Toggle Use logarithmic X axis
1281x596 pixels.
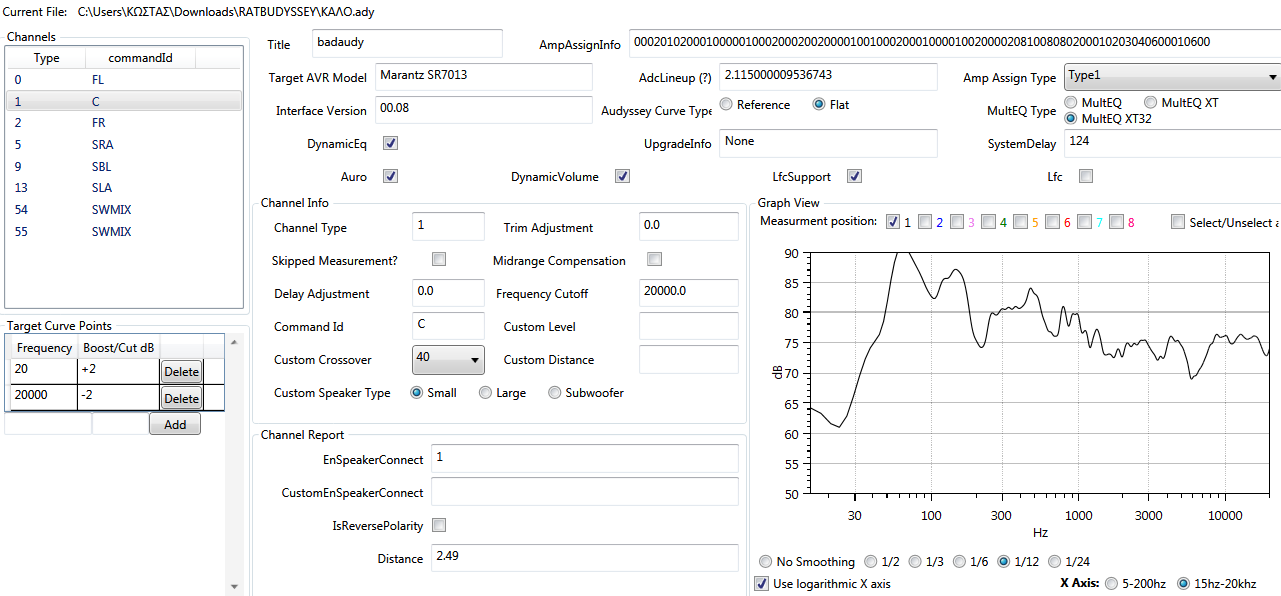(763, 583)
